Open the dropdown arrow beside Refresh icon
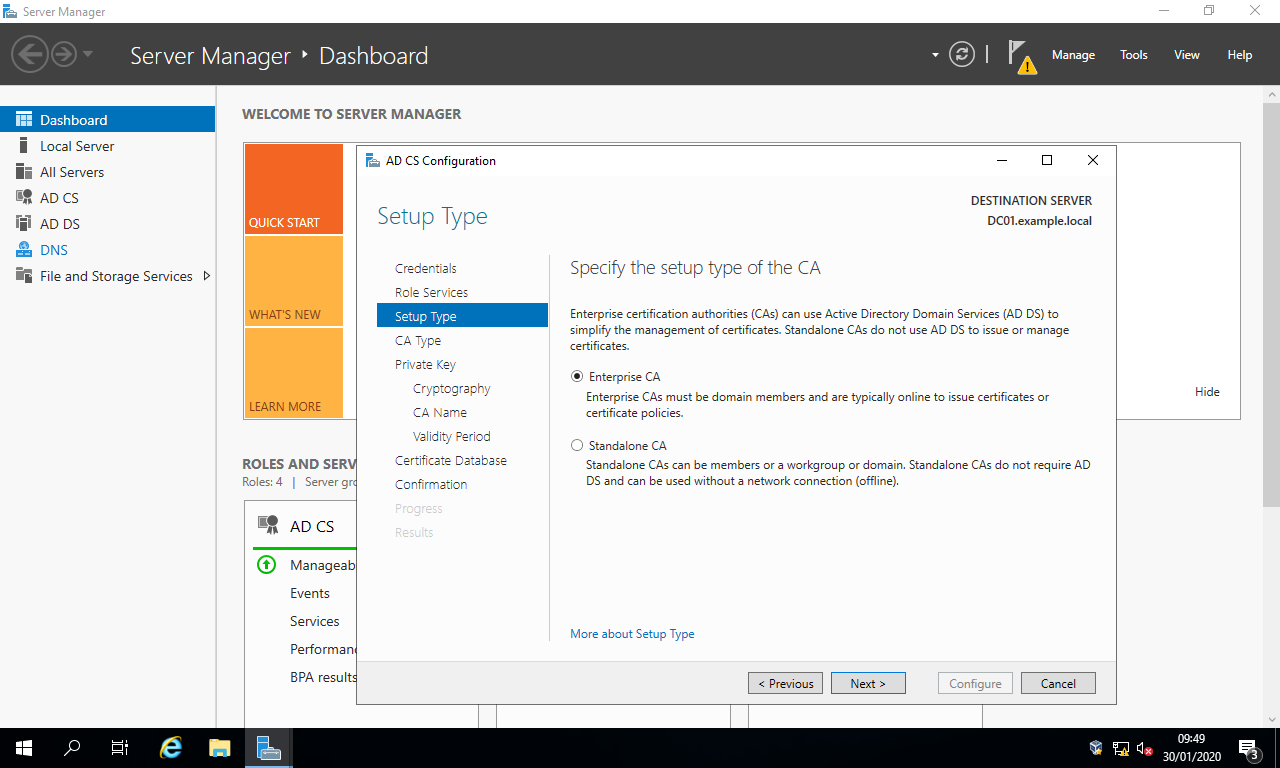 click(935, 55)
